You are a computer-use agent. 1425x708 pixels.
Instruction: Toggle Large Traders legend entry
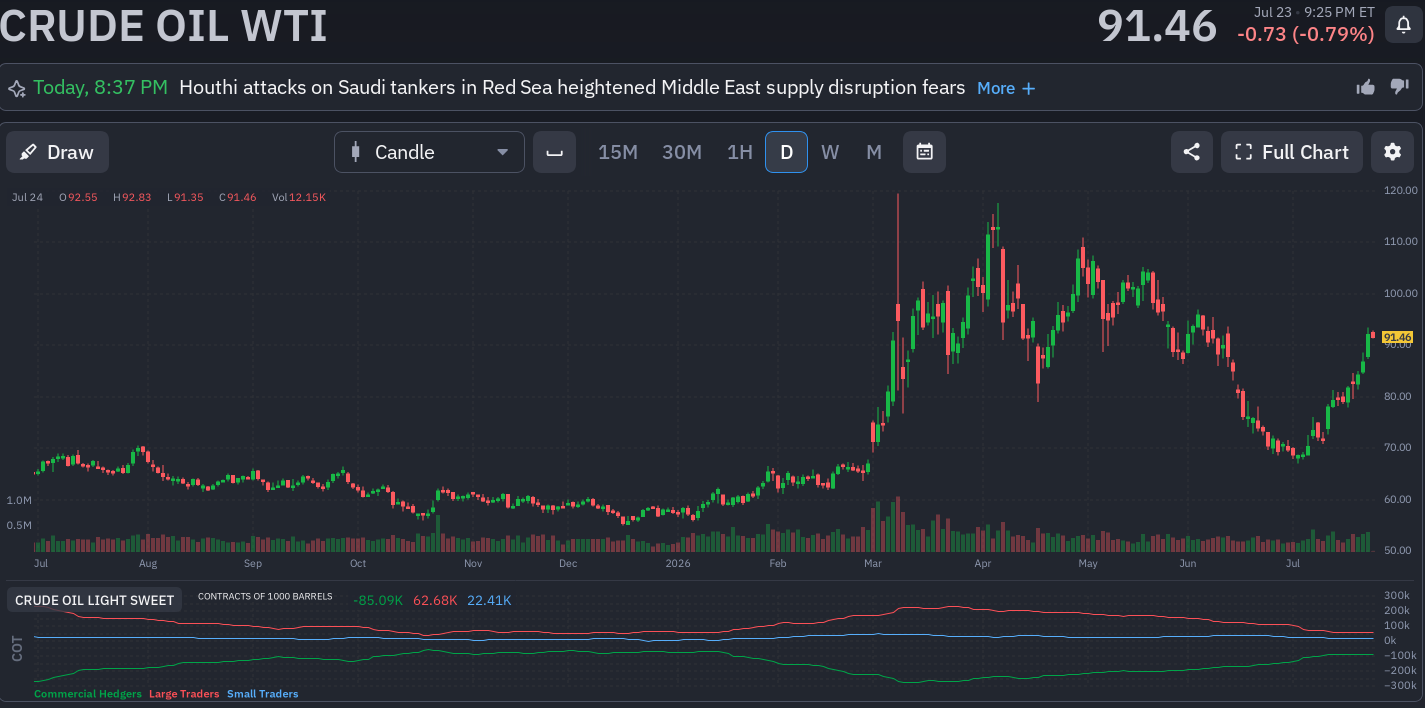184,694
